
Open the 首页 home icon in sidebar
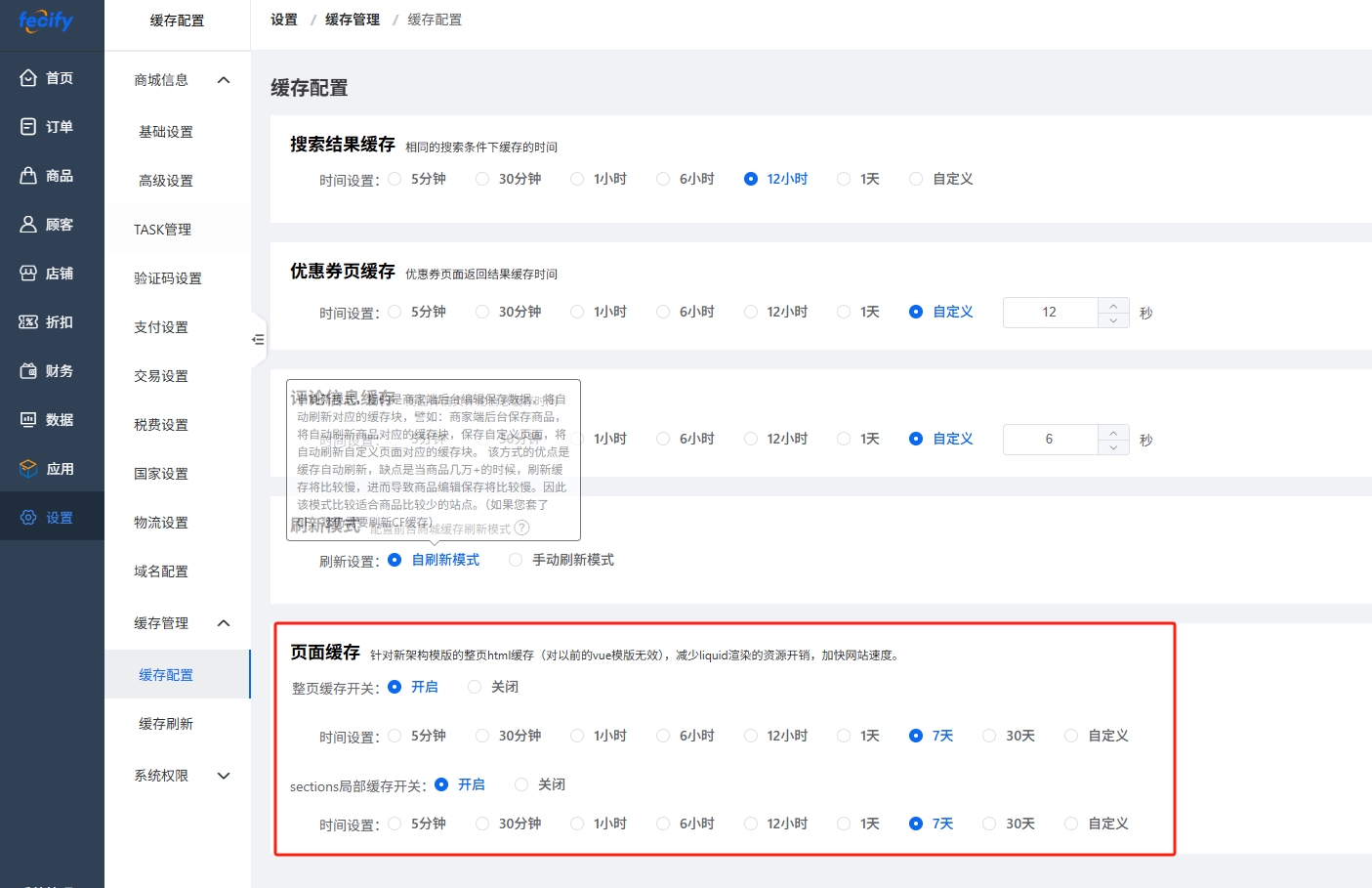coord(28,78)
